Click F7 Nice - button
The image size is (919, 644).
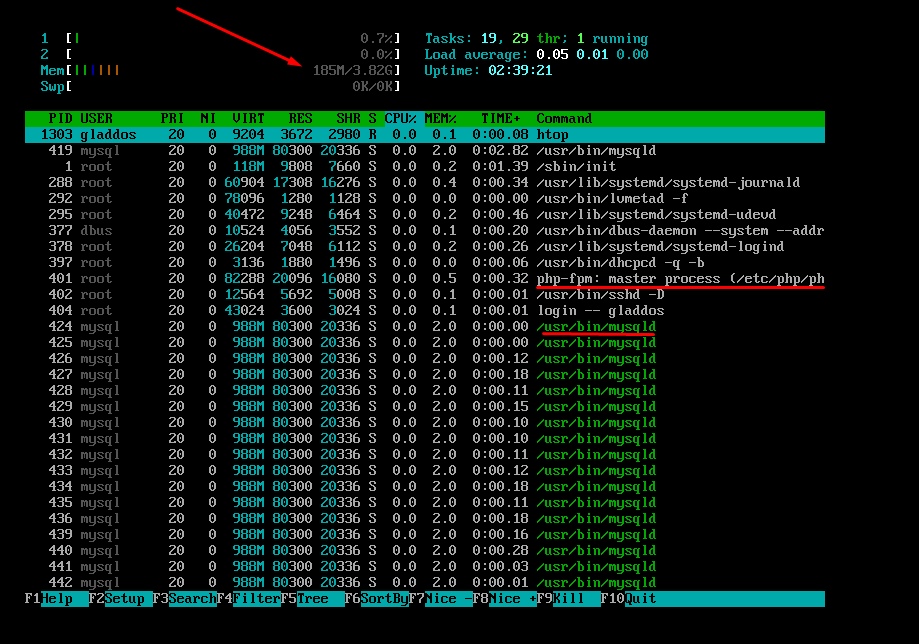440,599
